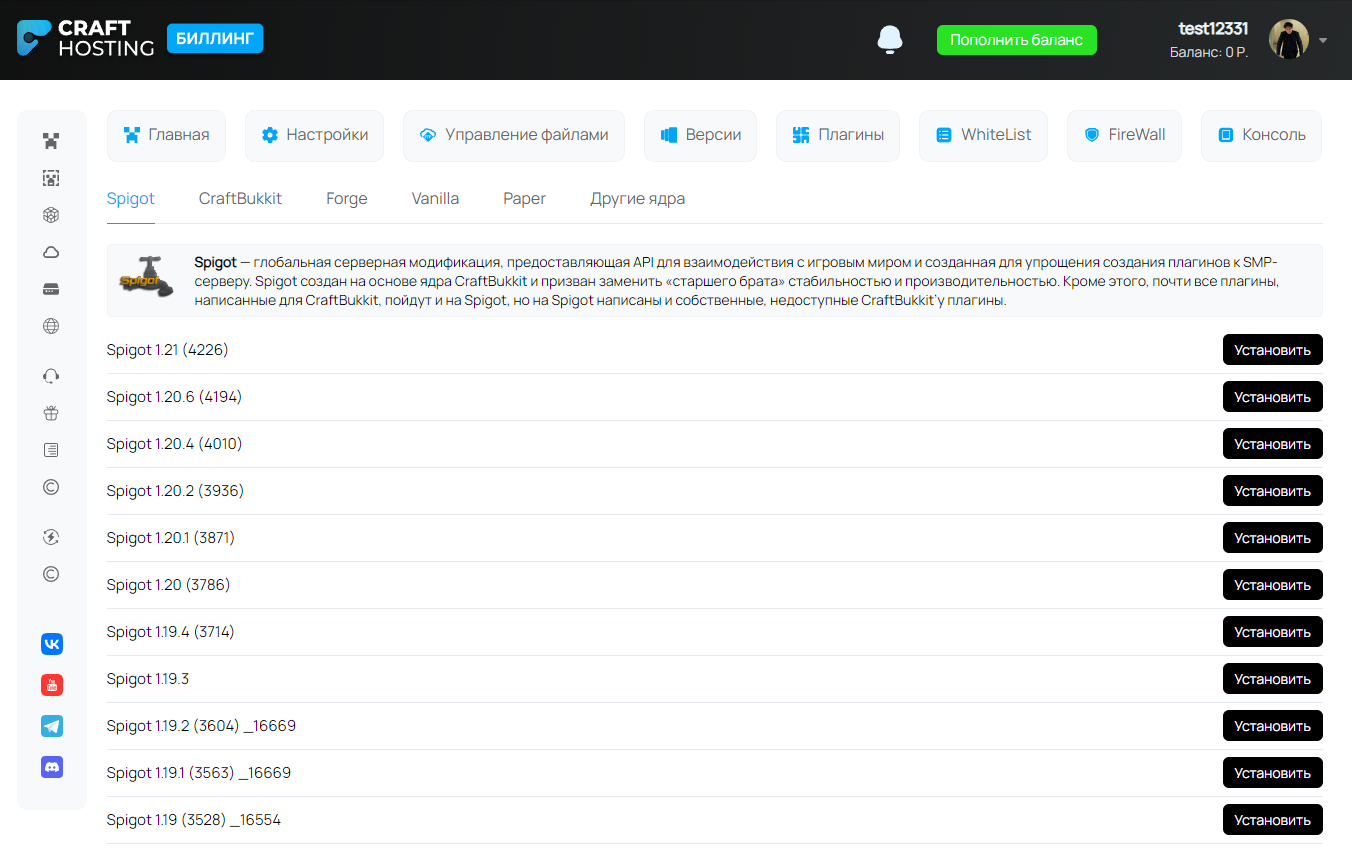Open the FireWall section
The image size is (1352, 850).
(1124, 135)
